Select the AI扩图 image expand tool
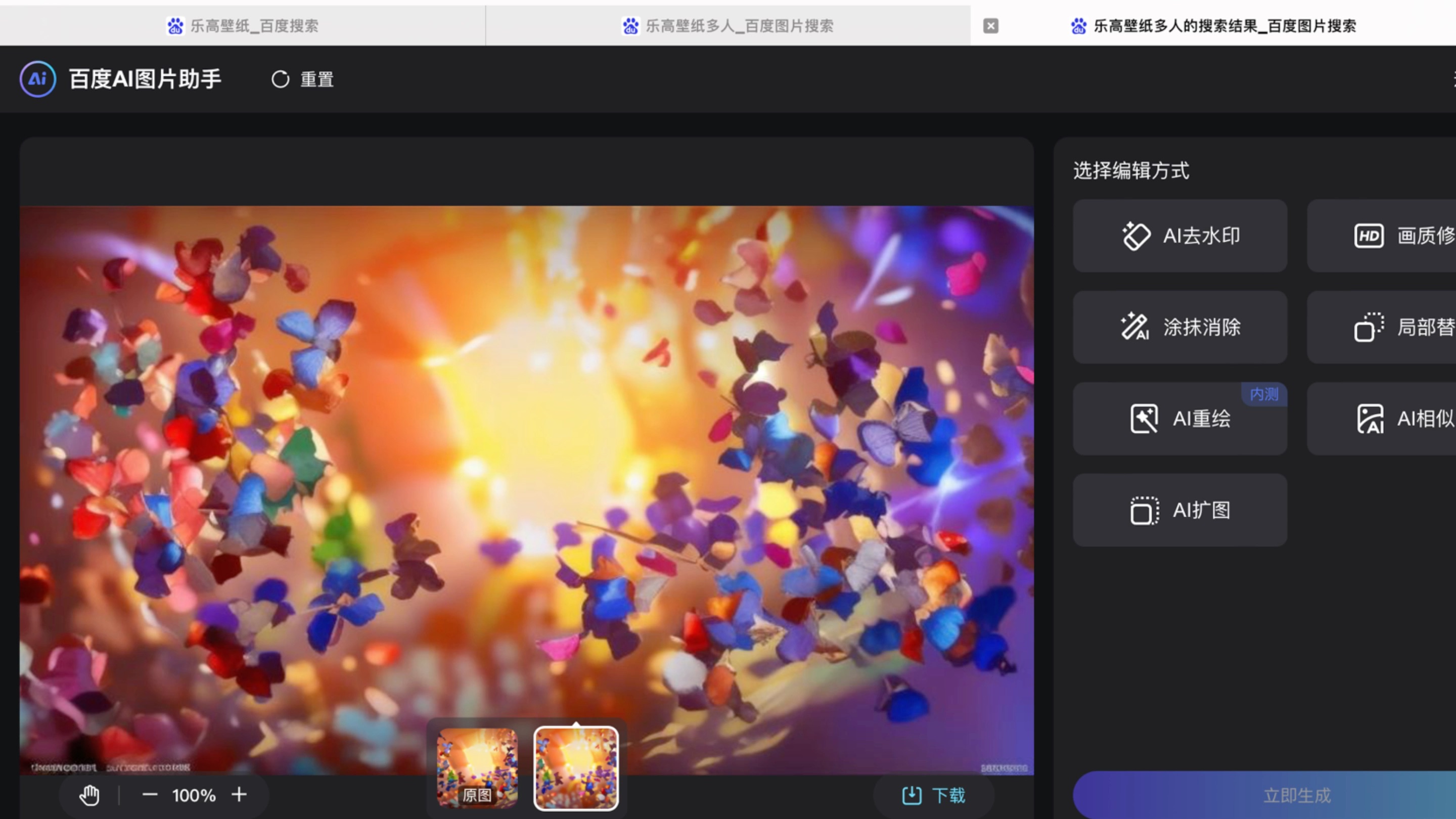The image size is (1456, 819). (1179, 511)
